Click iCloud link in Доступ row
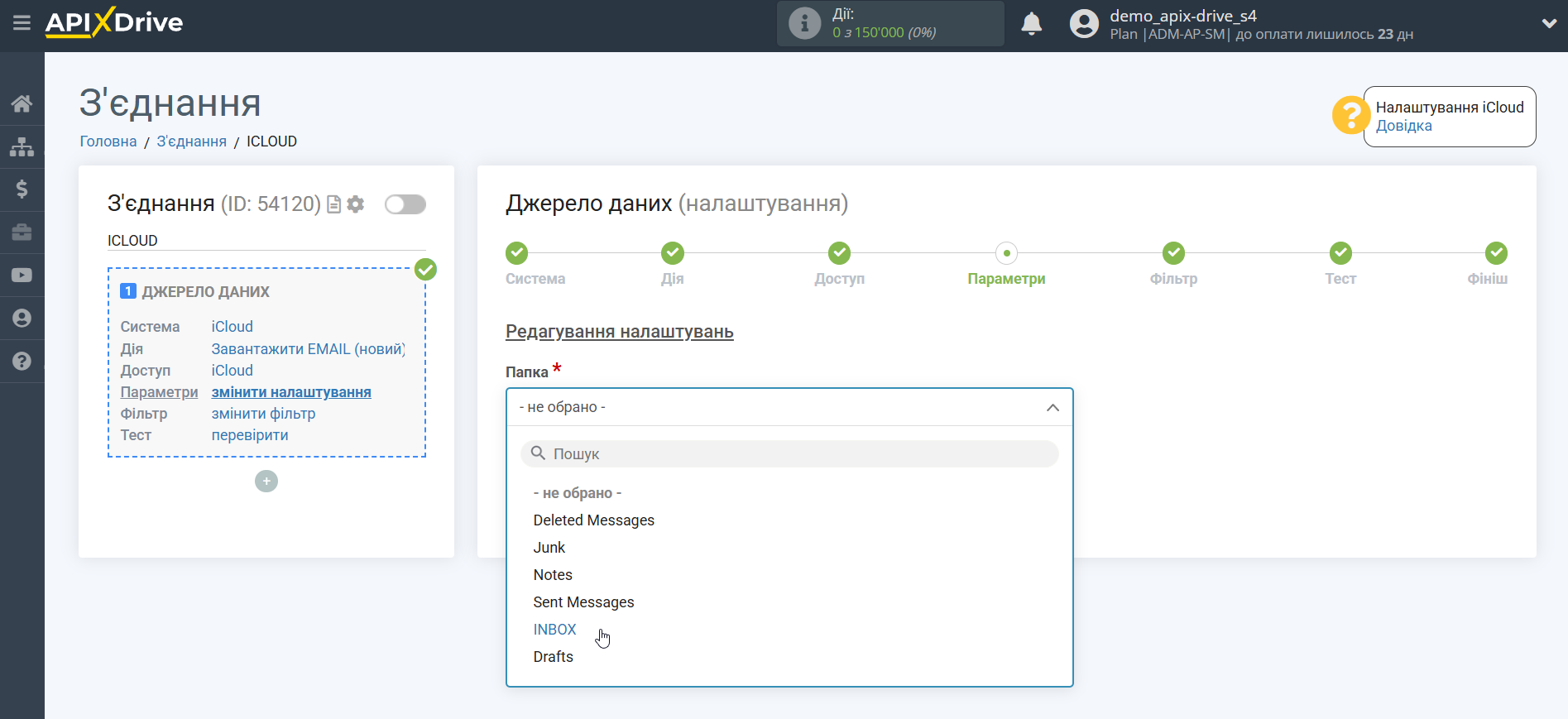The width and height of the screenshot is (1568, 719). point(233,371)
